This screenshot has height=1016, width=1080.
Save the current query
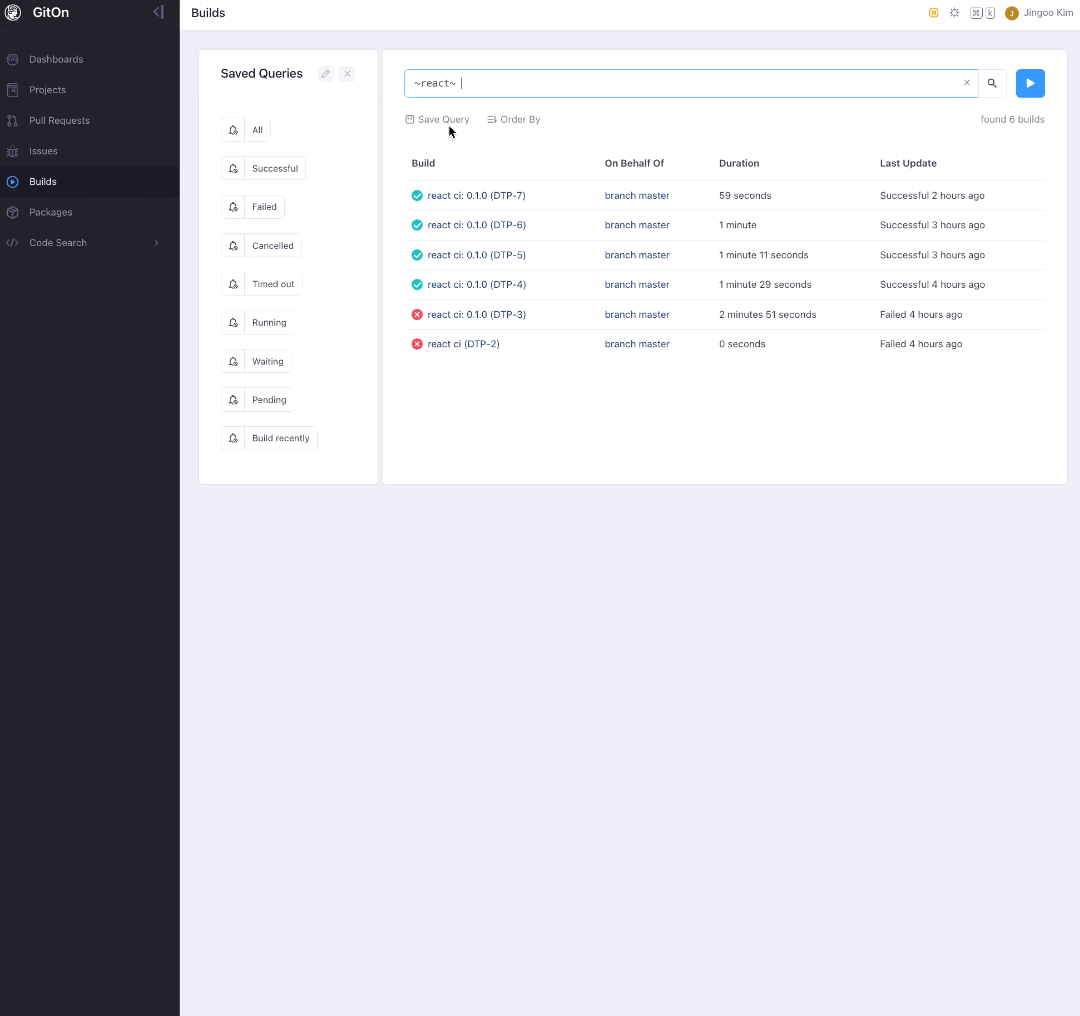(437, 120)
